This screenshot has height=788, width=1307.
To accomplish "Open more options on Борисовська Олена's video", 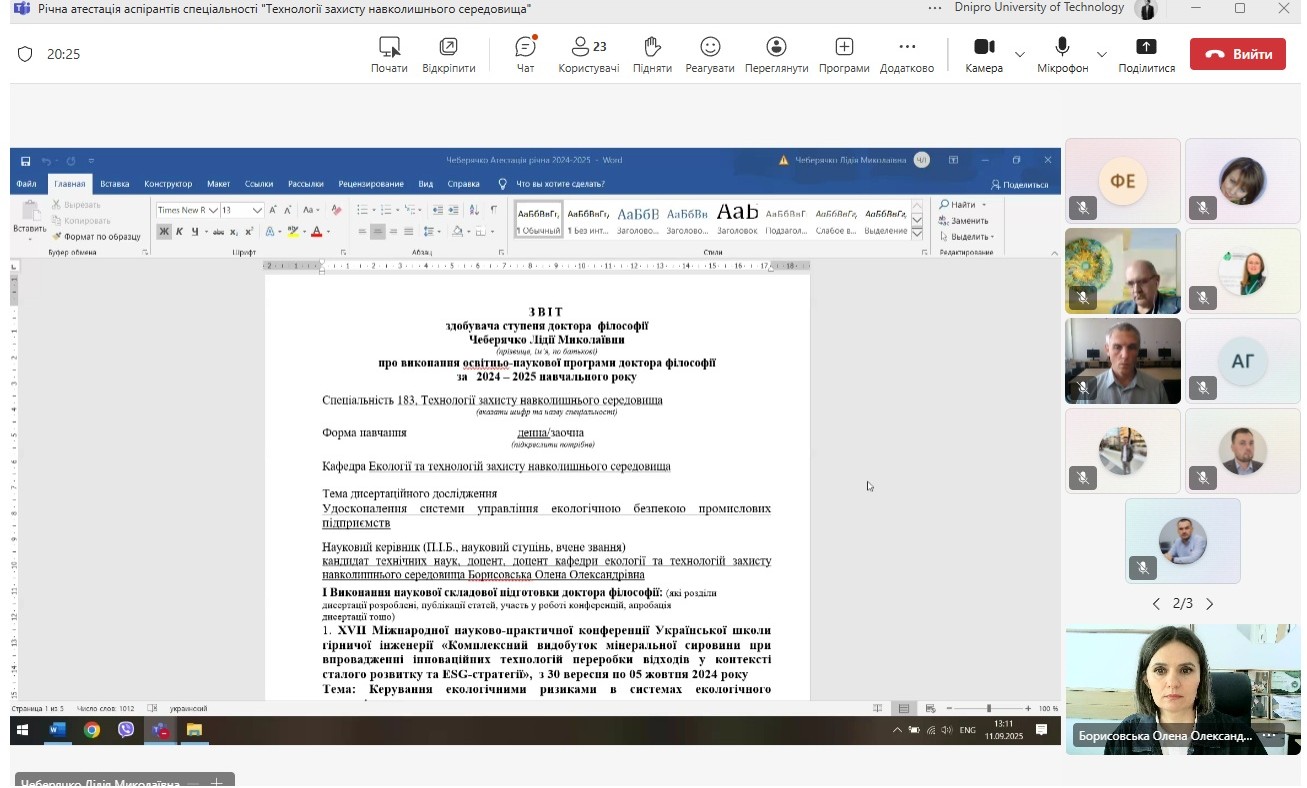I will pos(1270,736).
